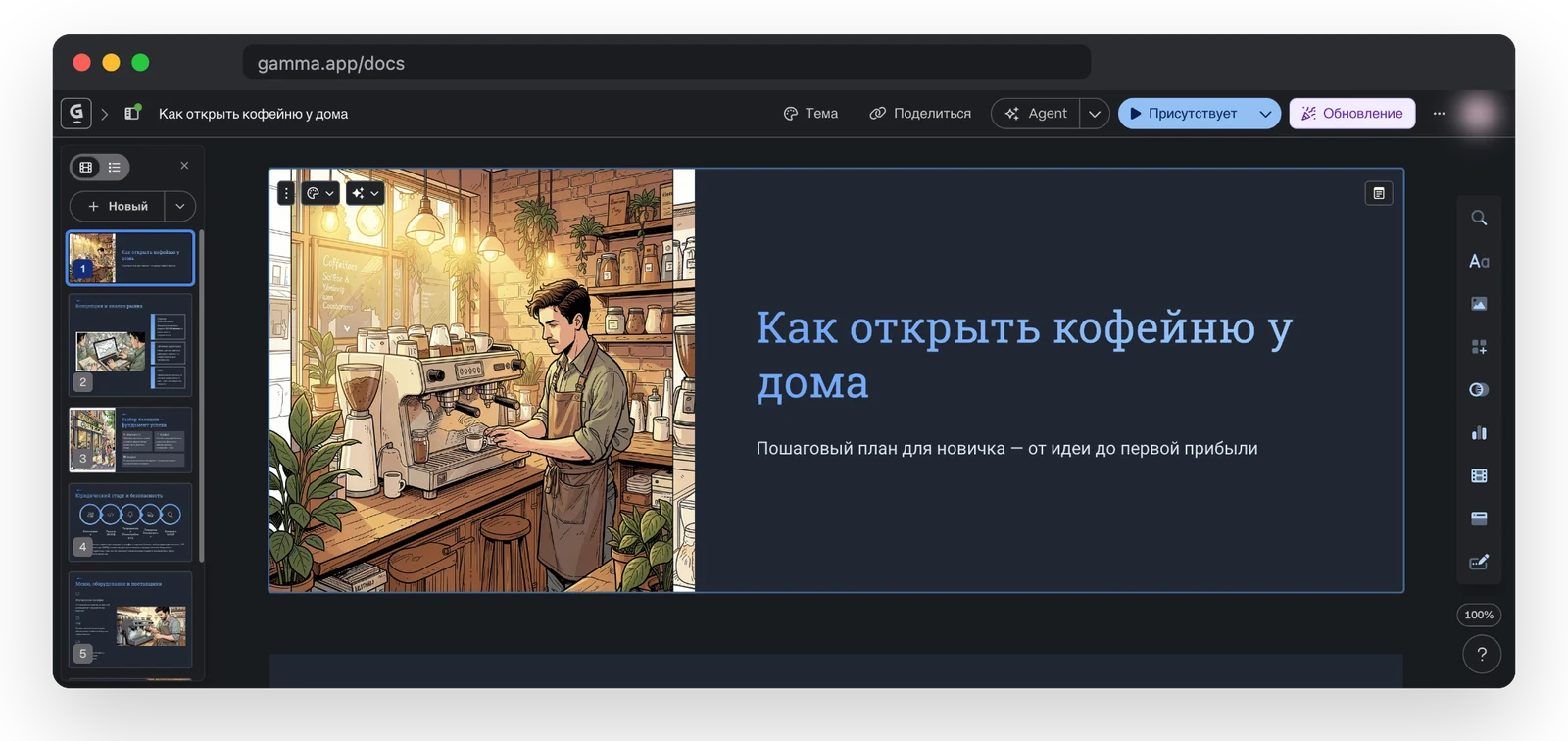Select slide 5 thumbnail
Screen dimensions: 1568x741
point(130,619)
